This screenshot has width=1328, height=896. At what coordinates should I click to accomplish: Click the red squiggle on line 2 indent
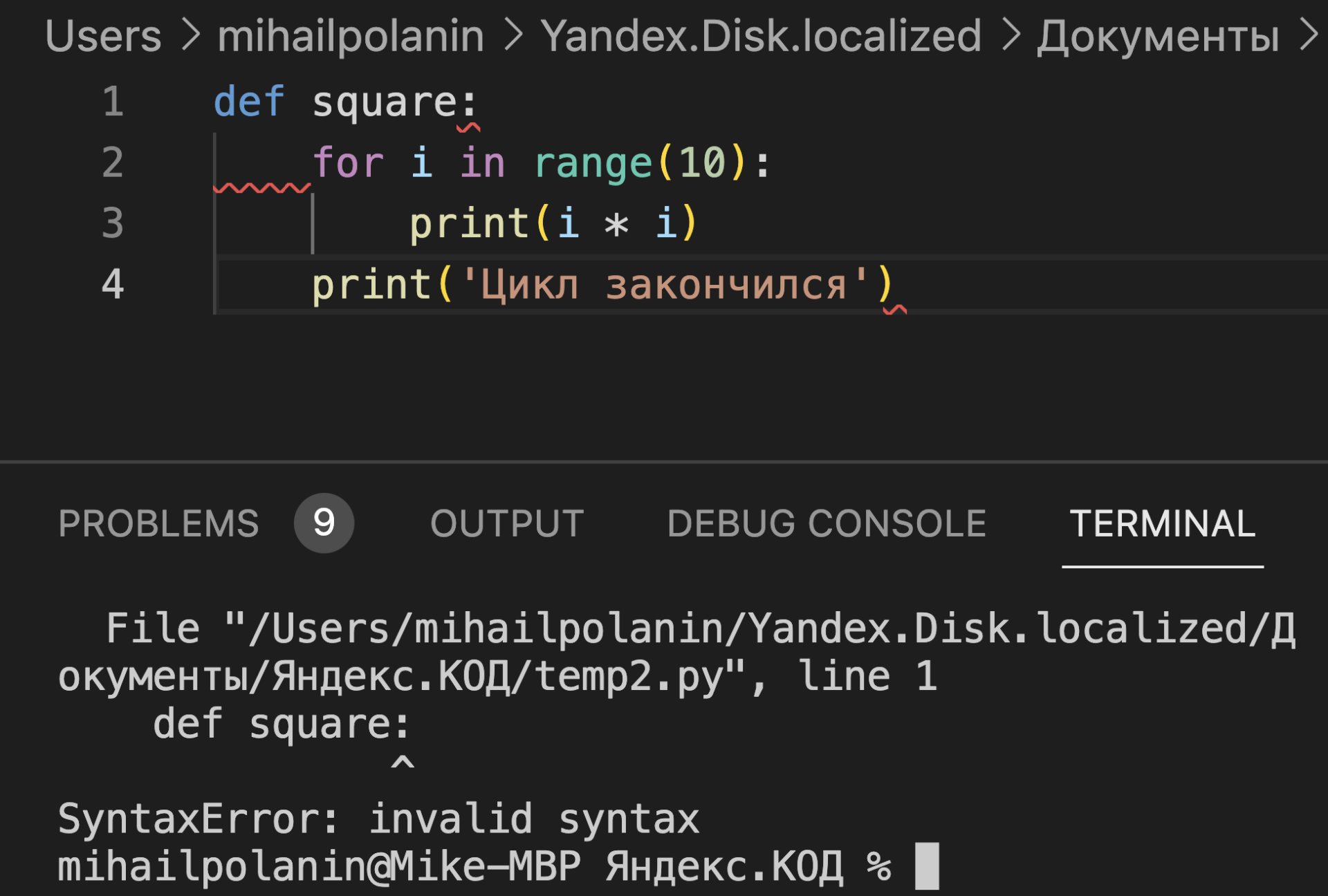tap(263, 187)
